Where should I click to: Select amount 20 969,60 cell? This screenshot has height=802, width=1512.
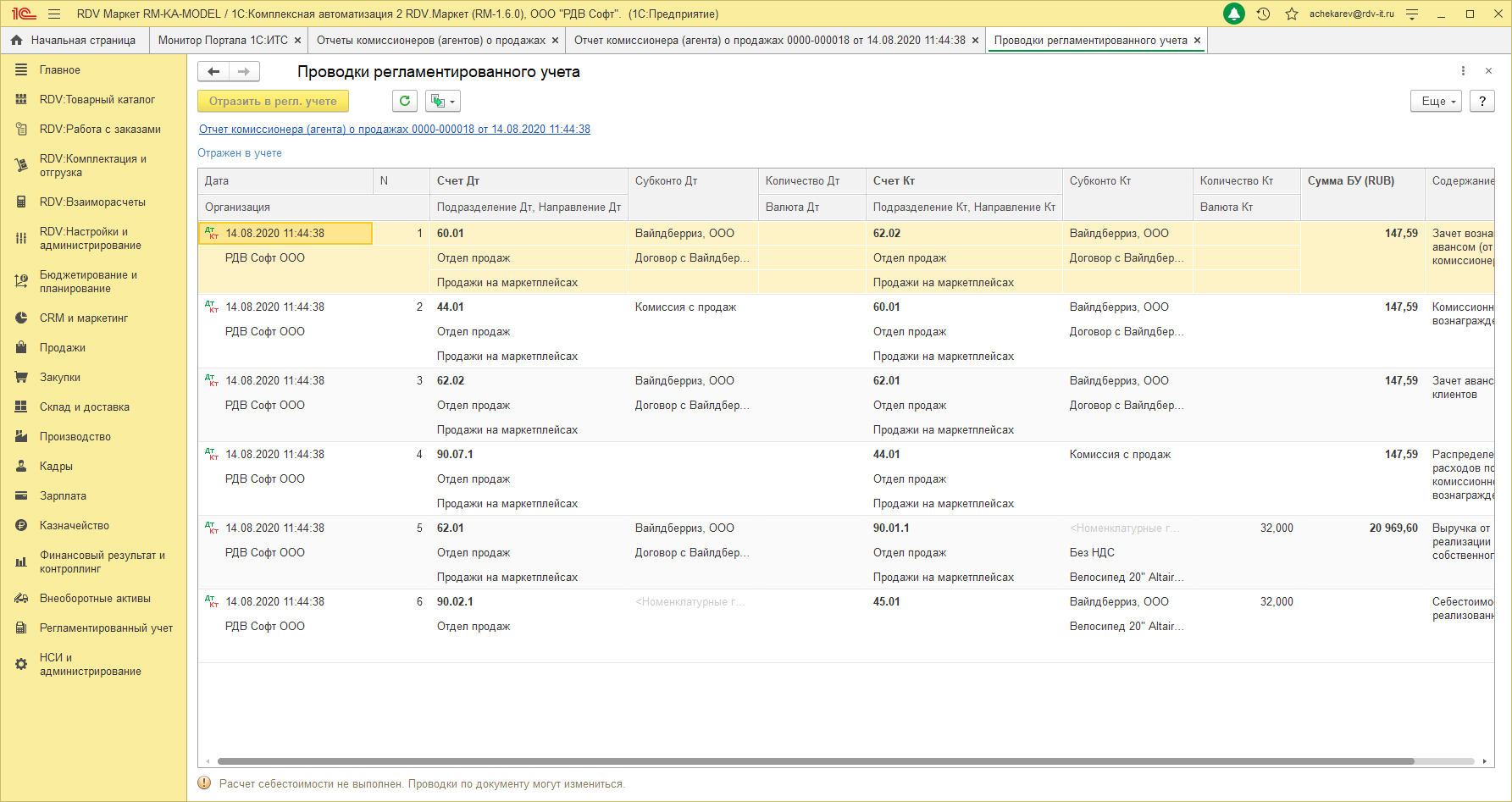[1393, 528]
